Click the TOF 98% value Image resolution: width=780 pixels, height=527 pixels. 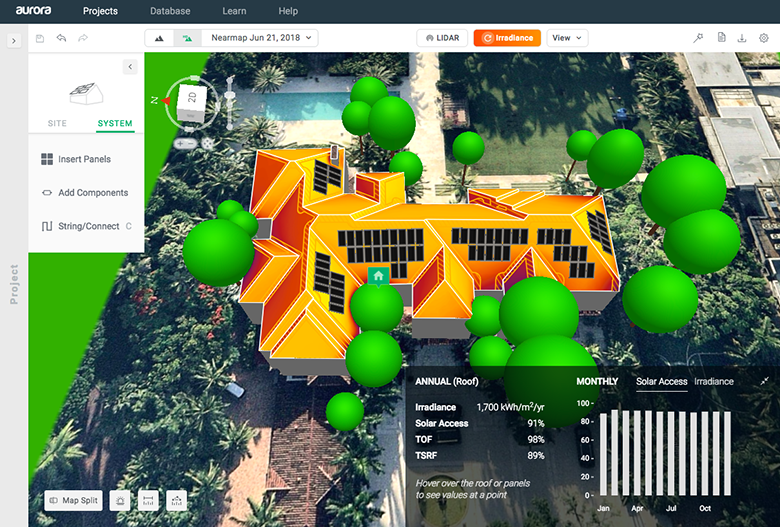[x=536, y=439]
